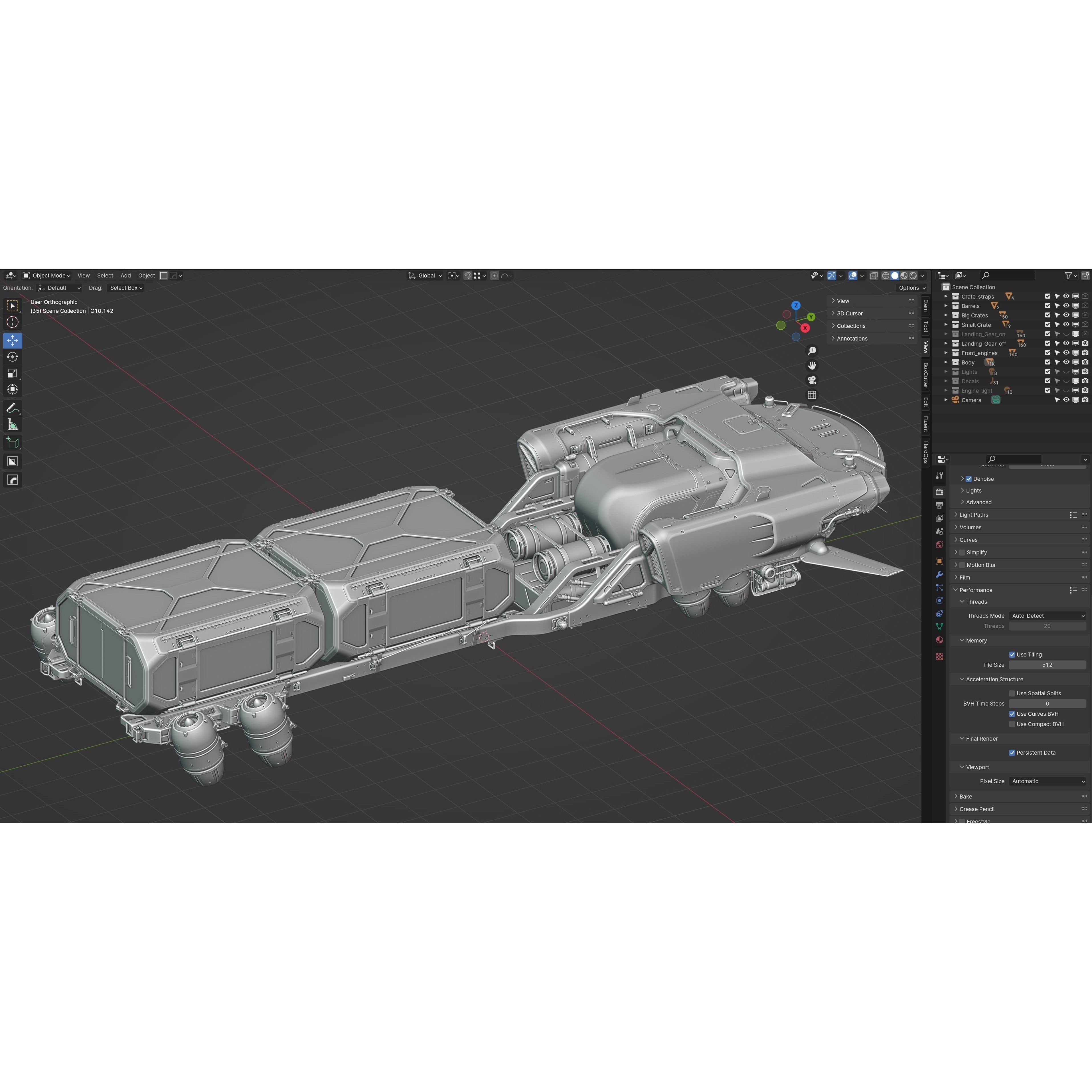
Task: Hide the Landing_Gear_off collection viewport visibility
Action: coord(1066,343)
